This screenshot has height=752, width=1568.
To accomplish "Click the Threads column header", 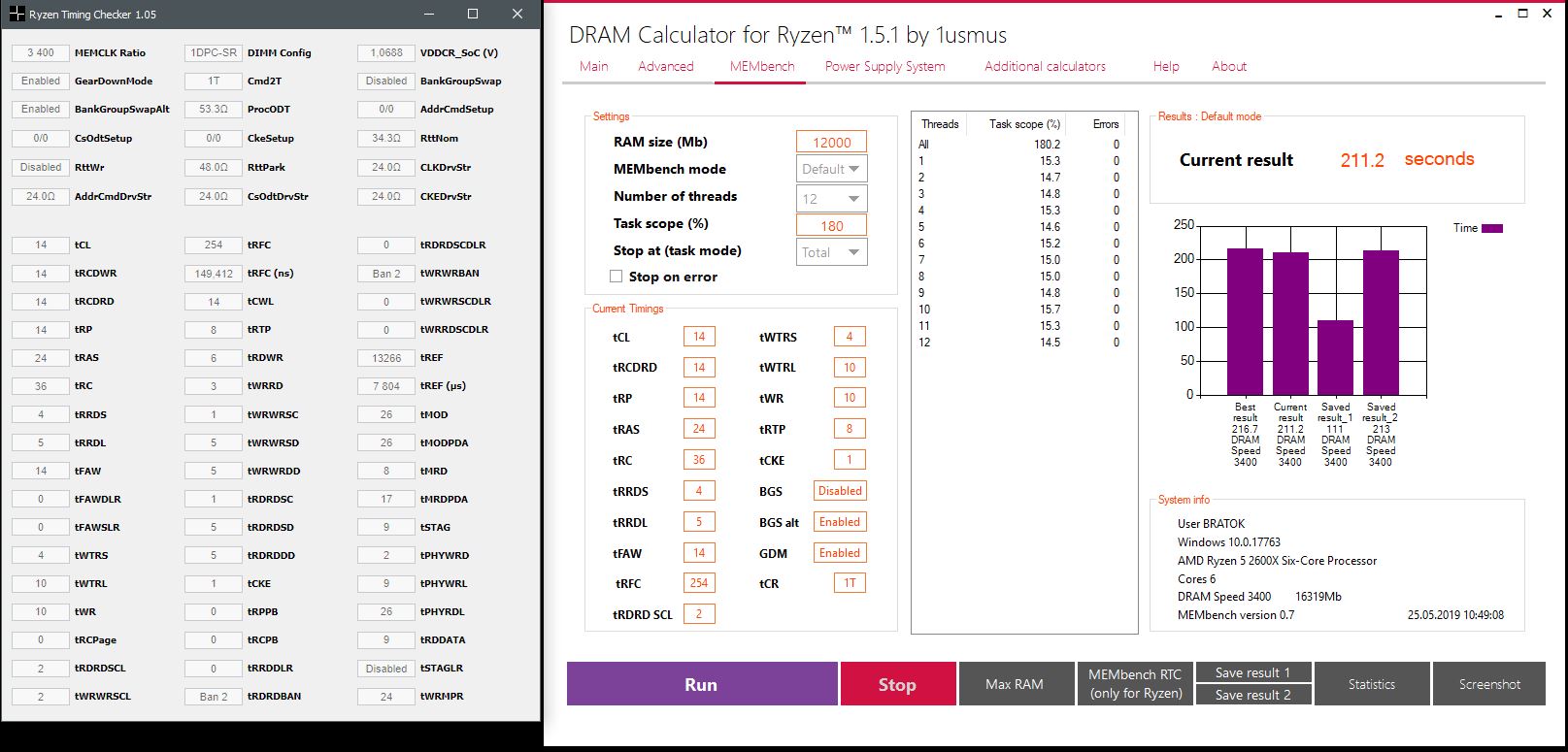I will pyautogui.click(x=940, y=124).
